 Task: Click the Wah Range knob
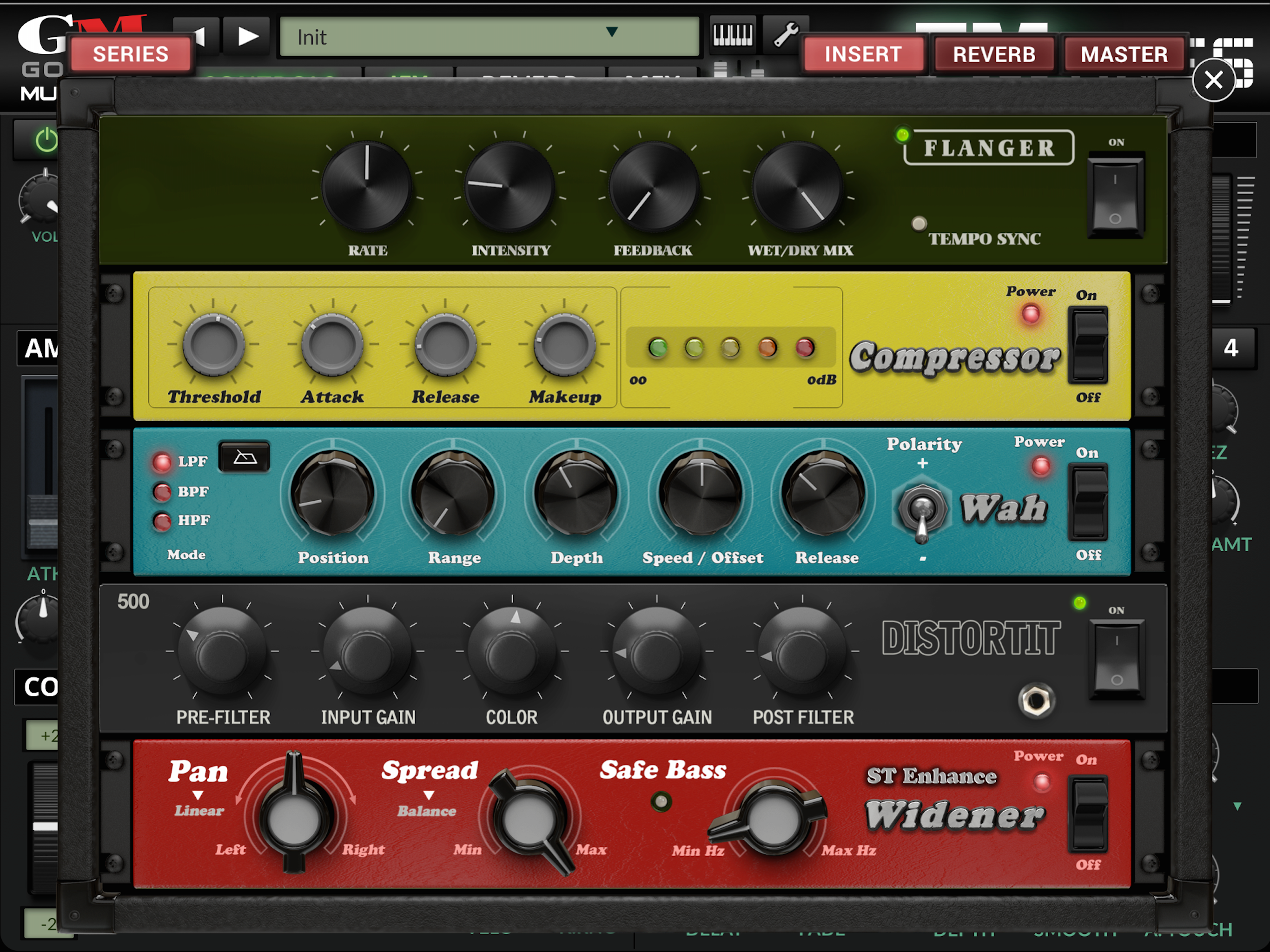(x=454, y=493)
